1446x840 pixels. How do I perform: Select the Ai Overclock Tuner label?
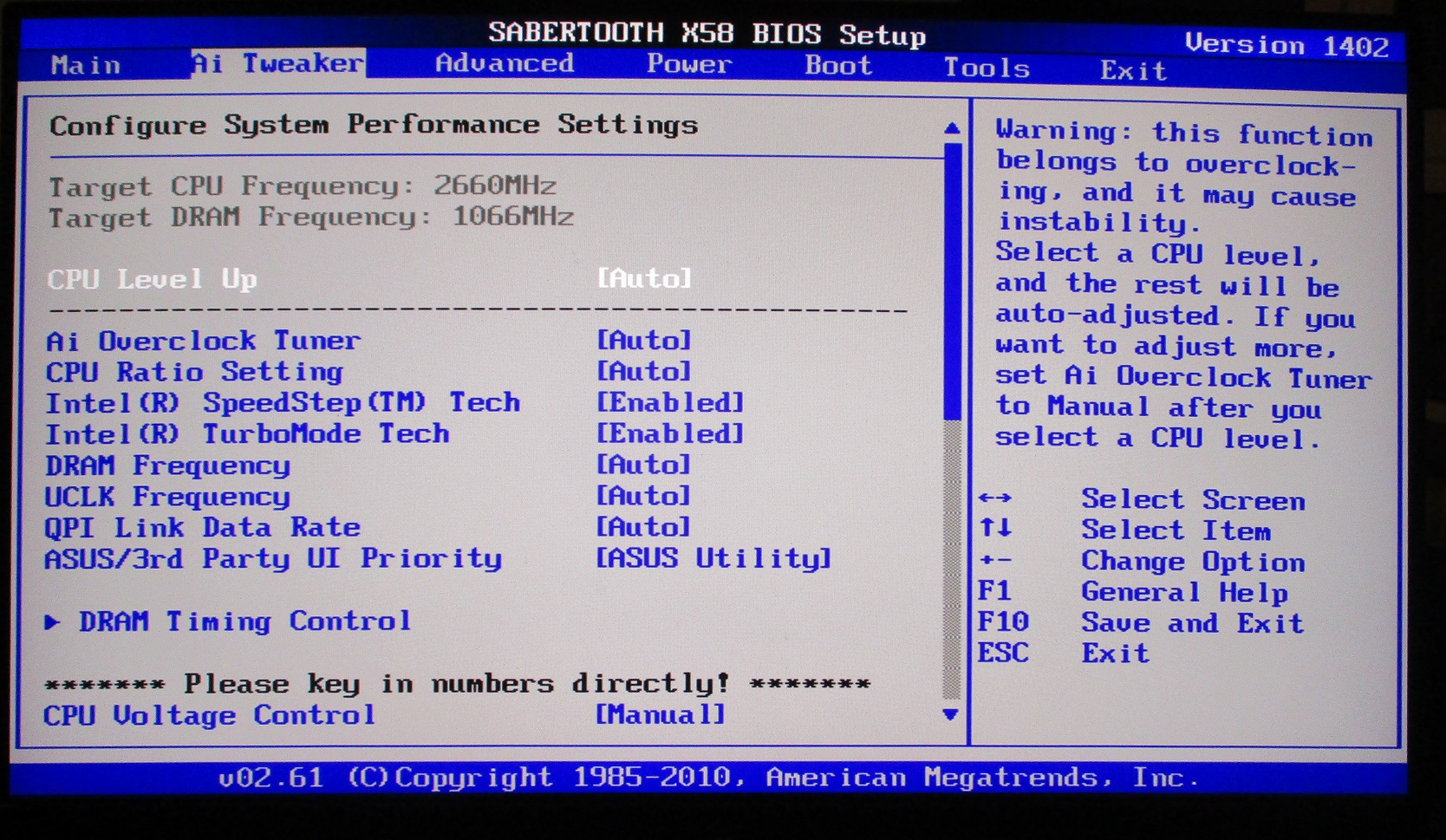coord(203,341)
